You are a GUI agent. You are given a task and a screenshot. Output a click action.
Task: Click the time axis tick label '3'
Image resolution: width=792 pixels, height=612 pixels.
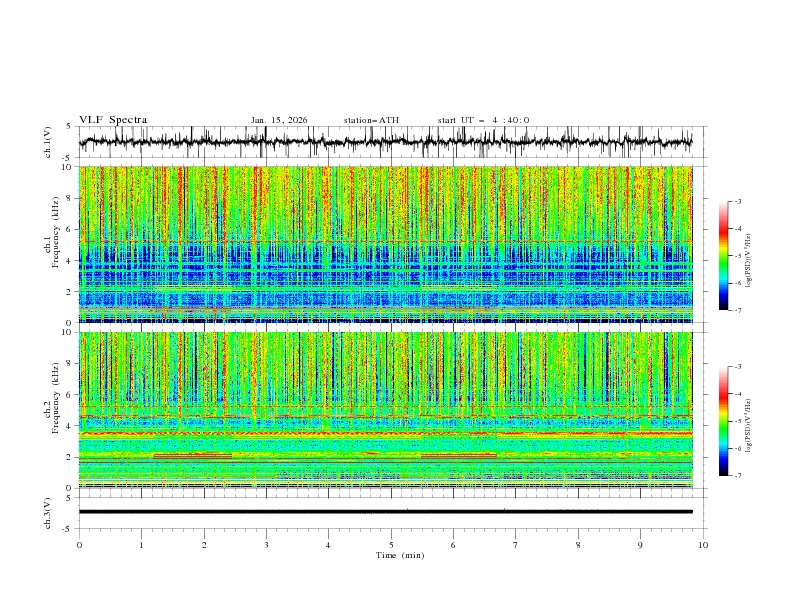pos(266,545)
